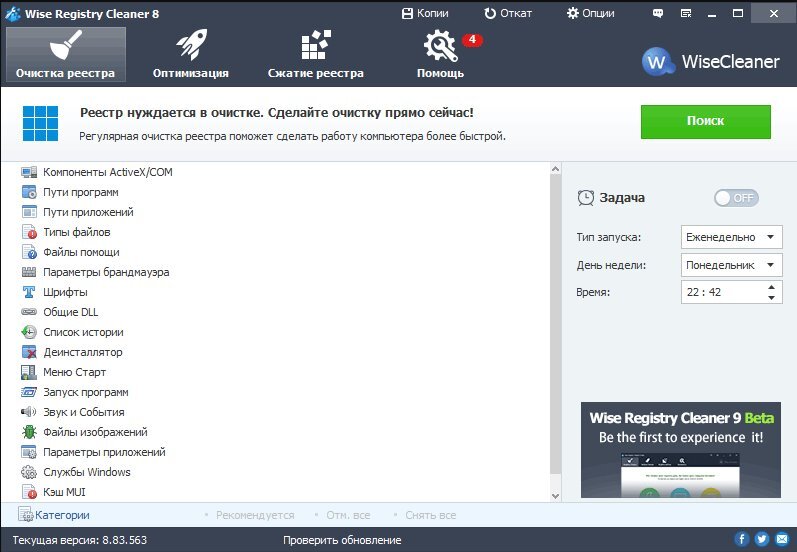Click the Общие DLL icon
This screenshot has height=552, width=797.
[29, 312]
